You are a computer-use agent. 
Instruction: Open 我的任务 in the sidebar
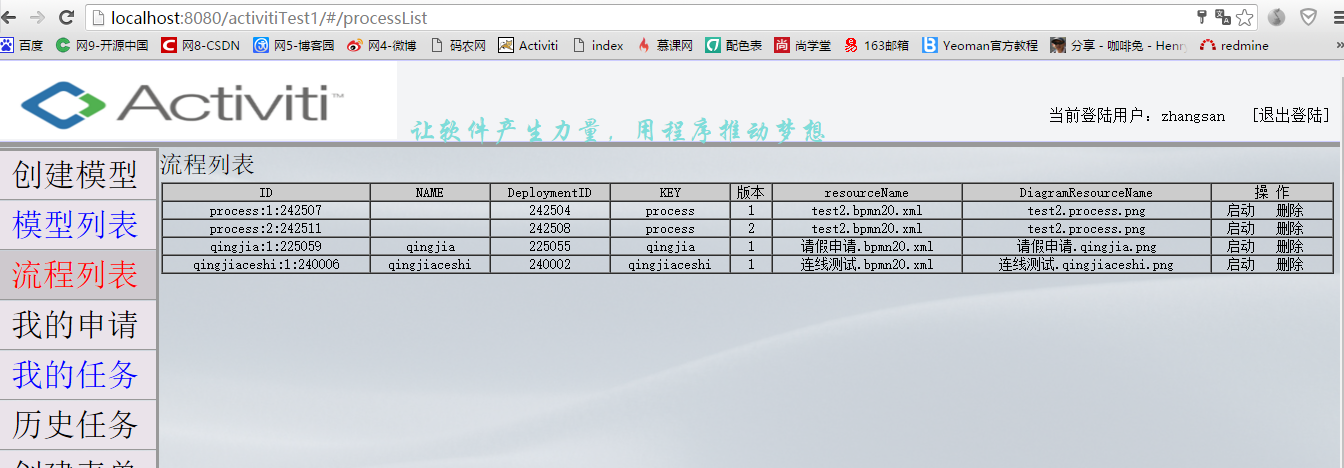[x=76, y=375]
